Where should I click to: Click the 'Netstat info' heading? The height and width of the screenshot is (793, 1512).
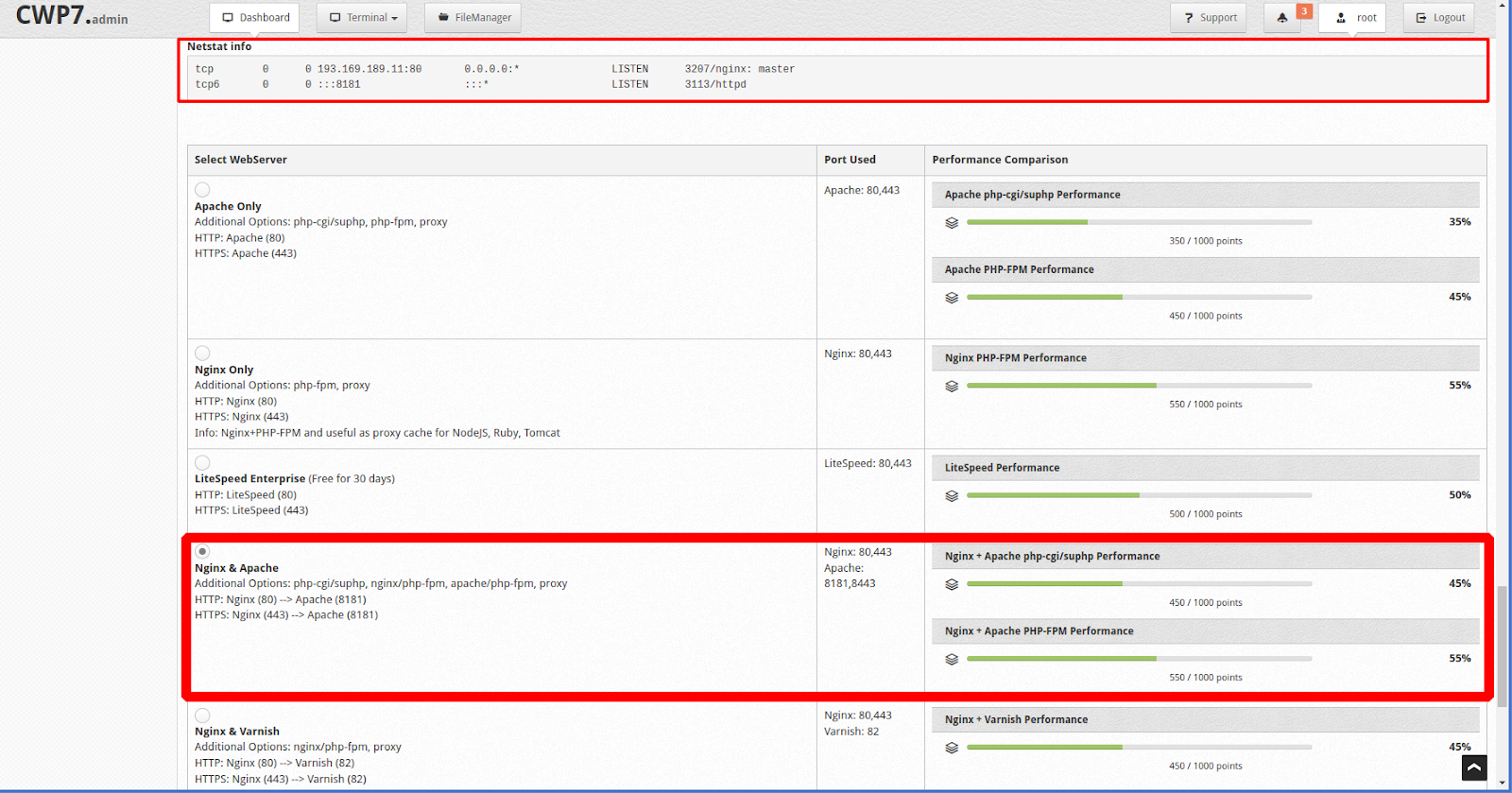tap(219, 46)
